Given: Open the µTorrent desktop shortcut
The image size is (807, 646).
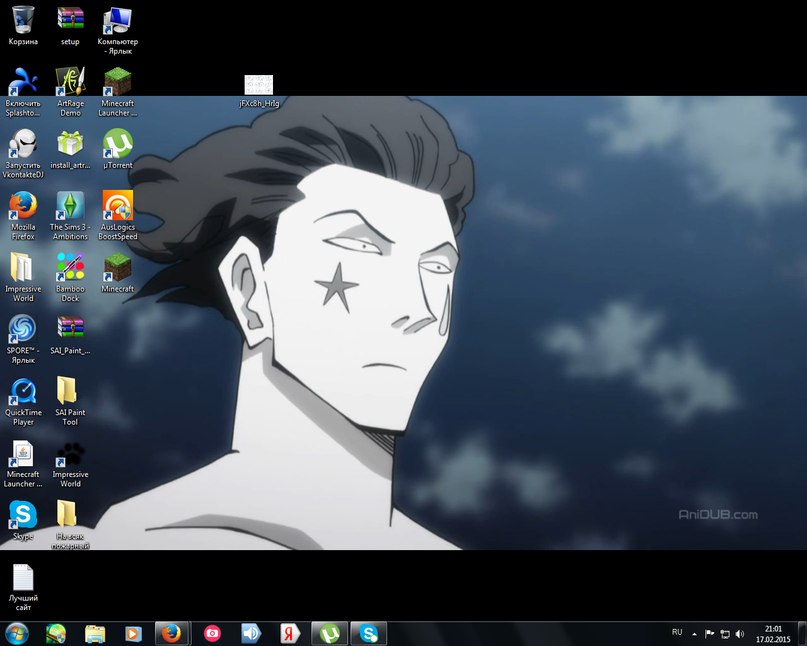Looking at the screenshot, I should pos(117,149).
